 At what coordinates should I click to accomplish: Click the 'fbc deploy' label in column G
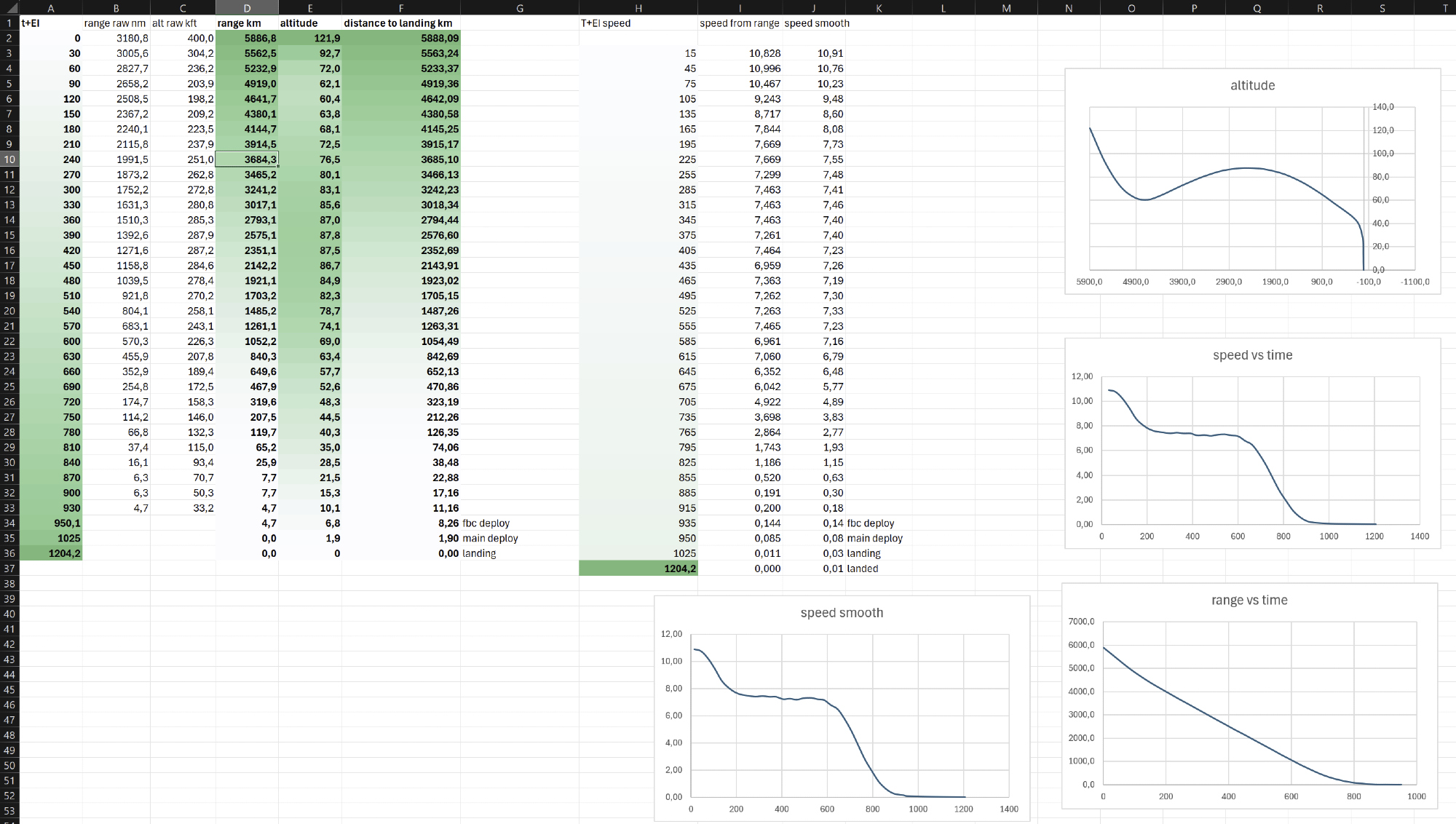(x=486, y=523)
